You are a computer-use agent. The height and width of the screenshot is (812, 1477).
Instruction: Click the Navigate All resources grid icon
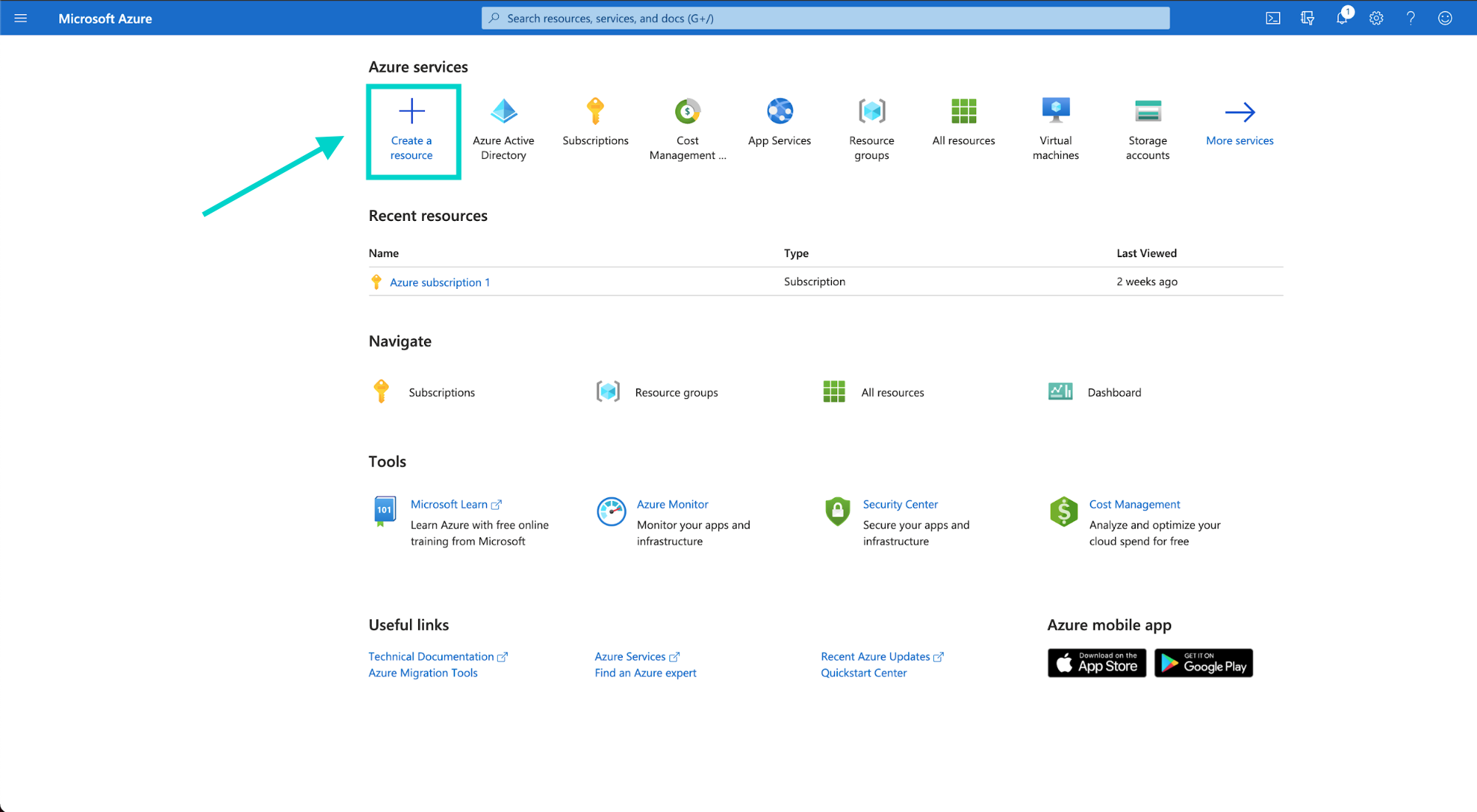click(834, 392)
